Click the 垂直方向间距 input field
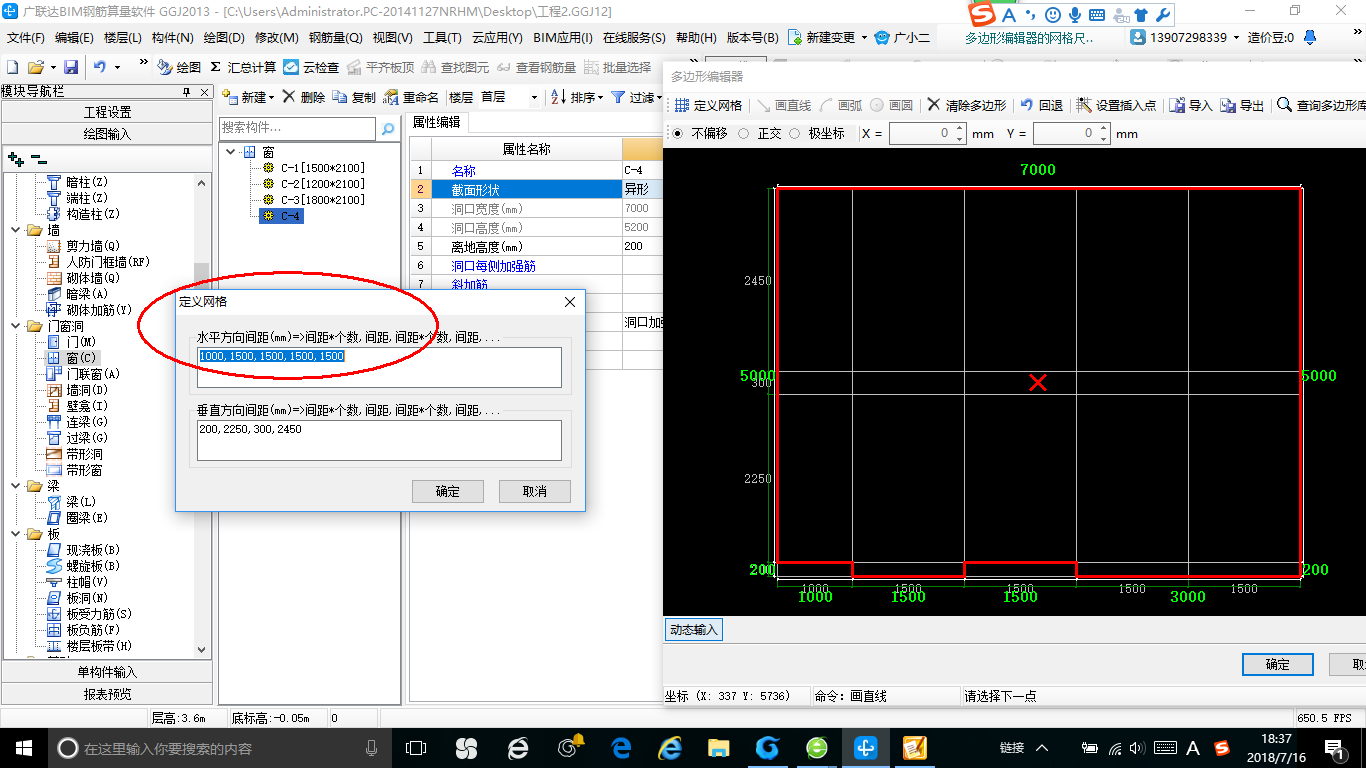The image size is (1366, 768). click(379, 440)
